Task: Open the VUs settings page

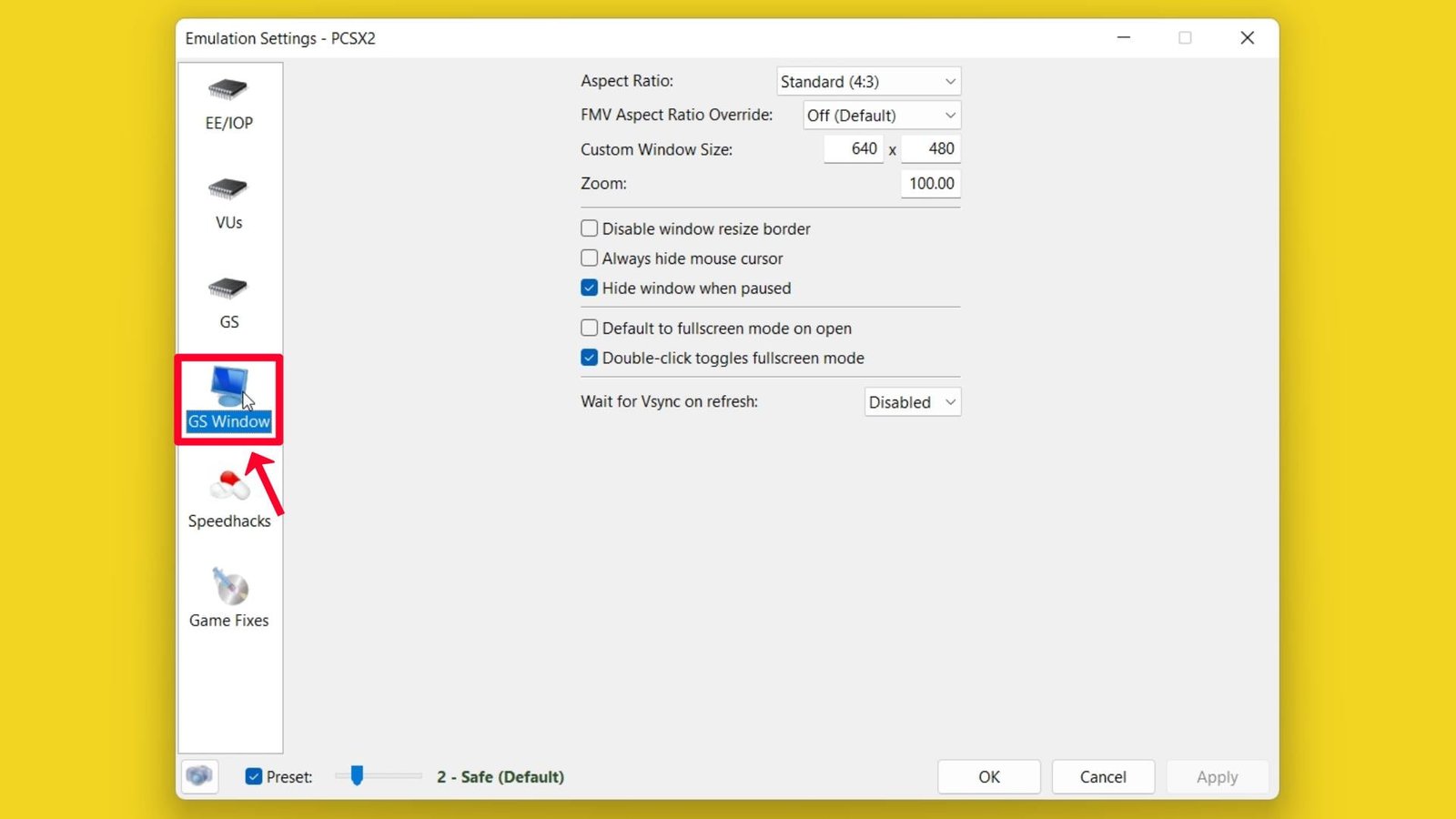Action: 228,204
